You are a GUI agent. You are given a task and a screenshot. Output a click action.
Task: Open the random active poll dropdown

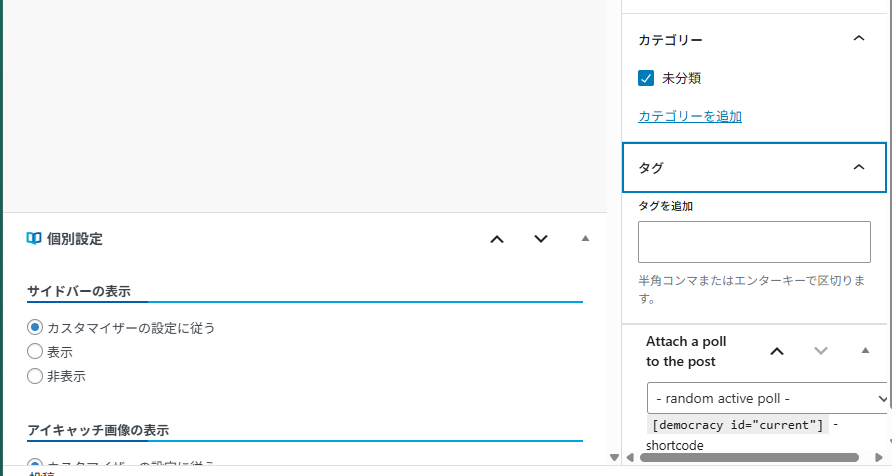[x=768, y=398]
